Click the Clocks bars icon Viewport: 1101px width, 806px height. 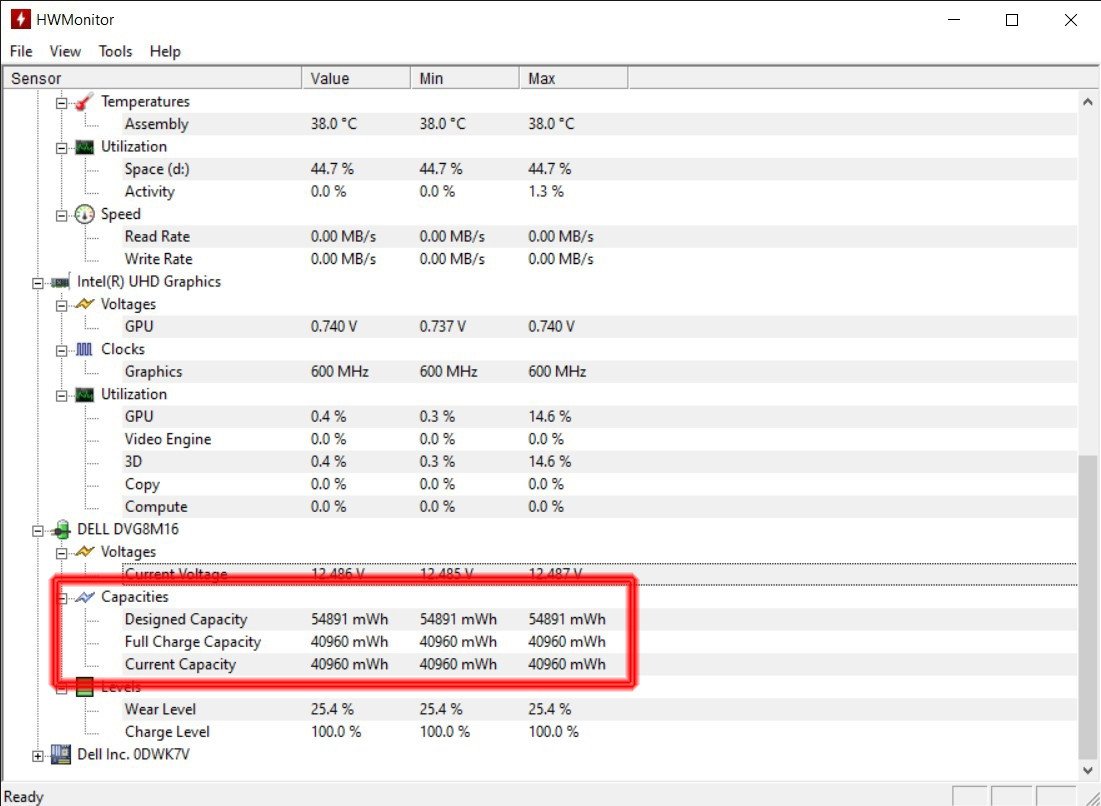pos(85,349)
